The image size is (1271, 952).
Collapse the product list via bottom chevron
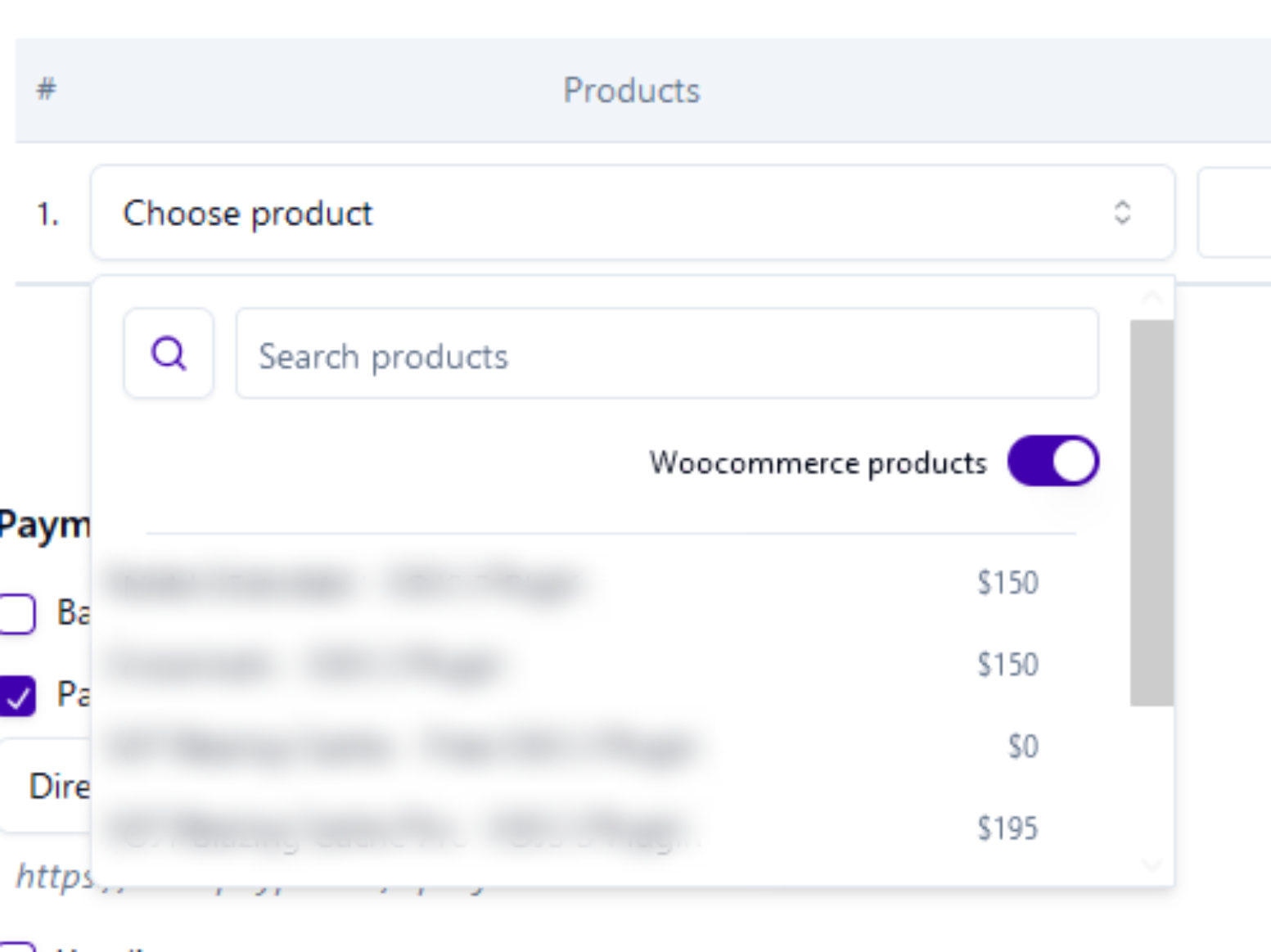1152,864
